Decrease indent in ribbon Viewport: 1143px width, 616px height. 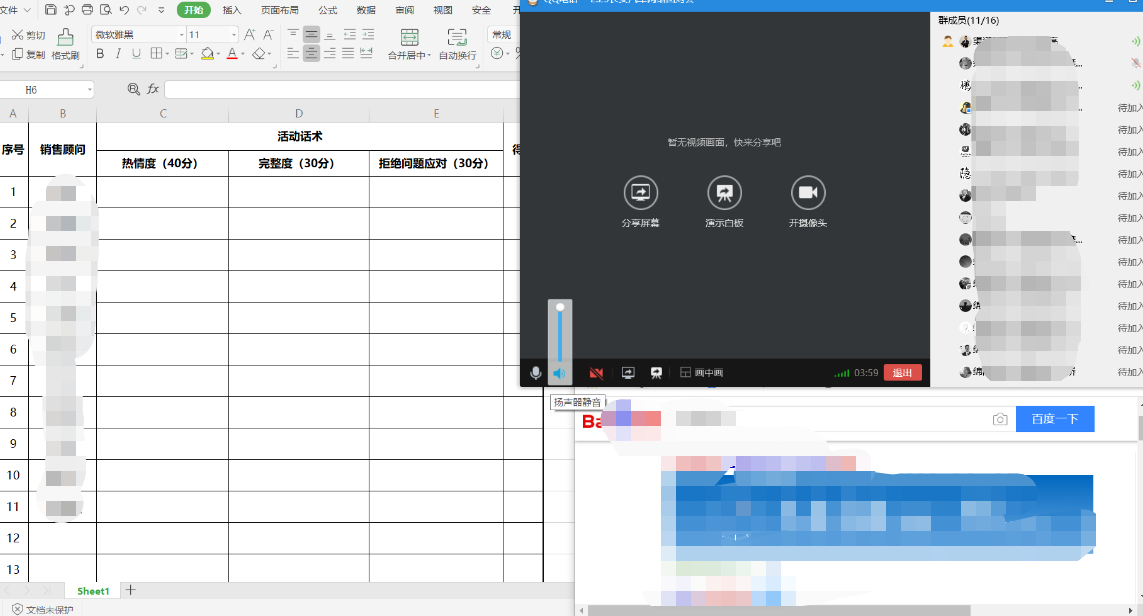tap(350, 34)
